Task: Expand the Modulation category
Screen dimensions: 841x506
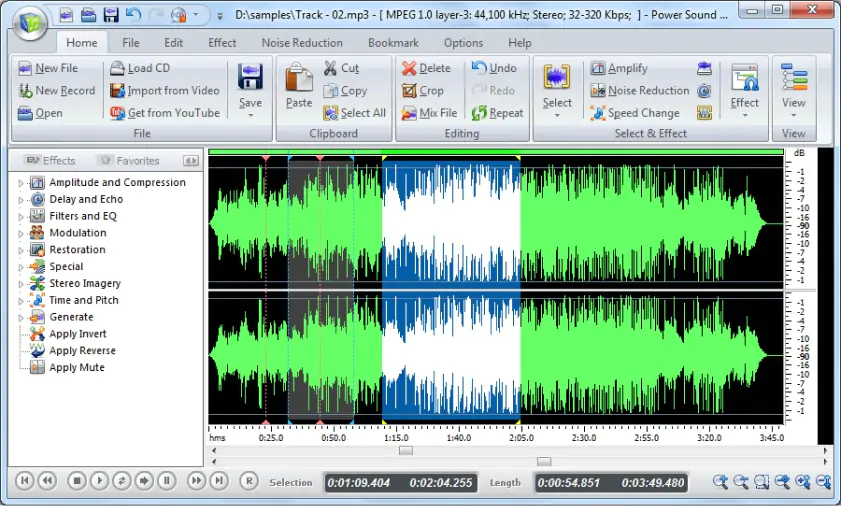Action: [x=21, y=233]
